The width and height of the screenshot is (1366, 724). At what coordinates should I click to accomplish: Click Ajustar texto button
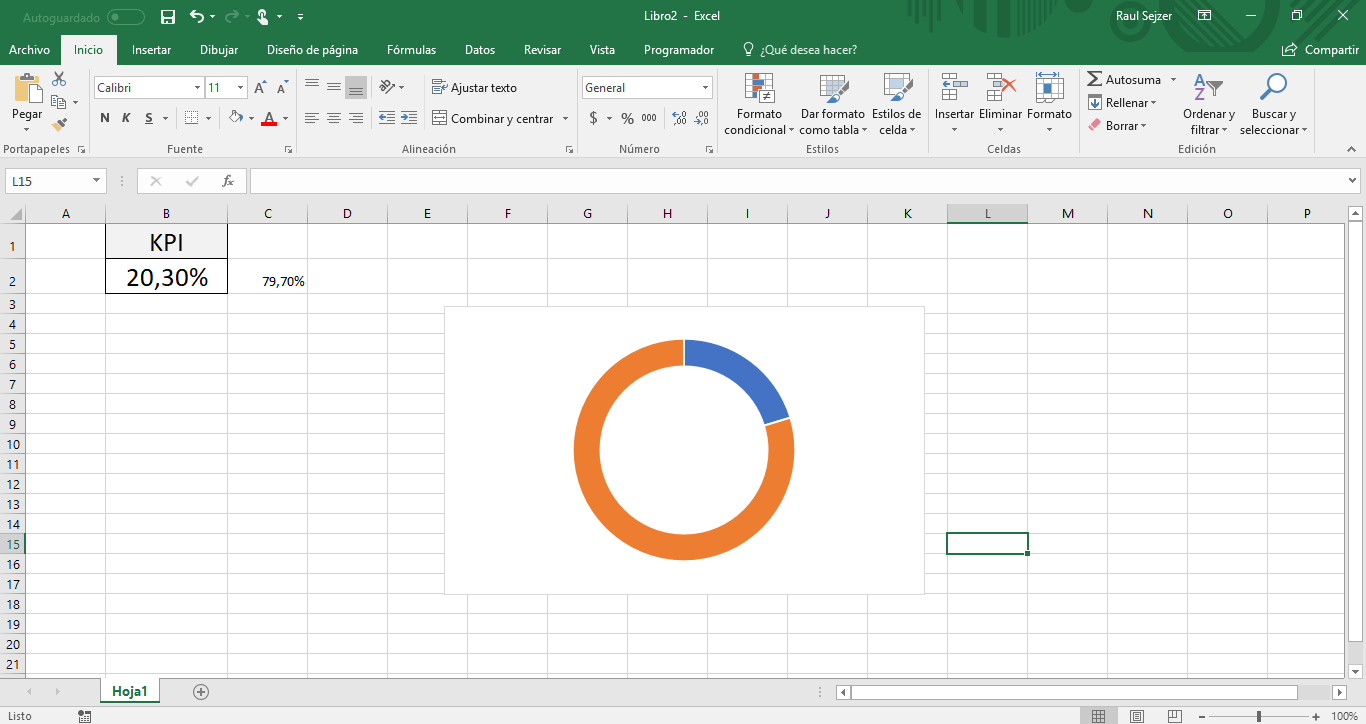(x=475, y=88)
